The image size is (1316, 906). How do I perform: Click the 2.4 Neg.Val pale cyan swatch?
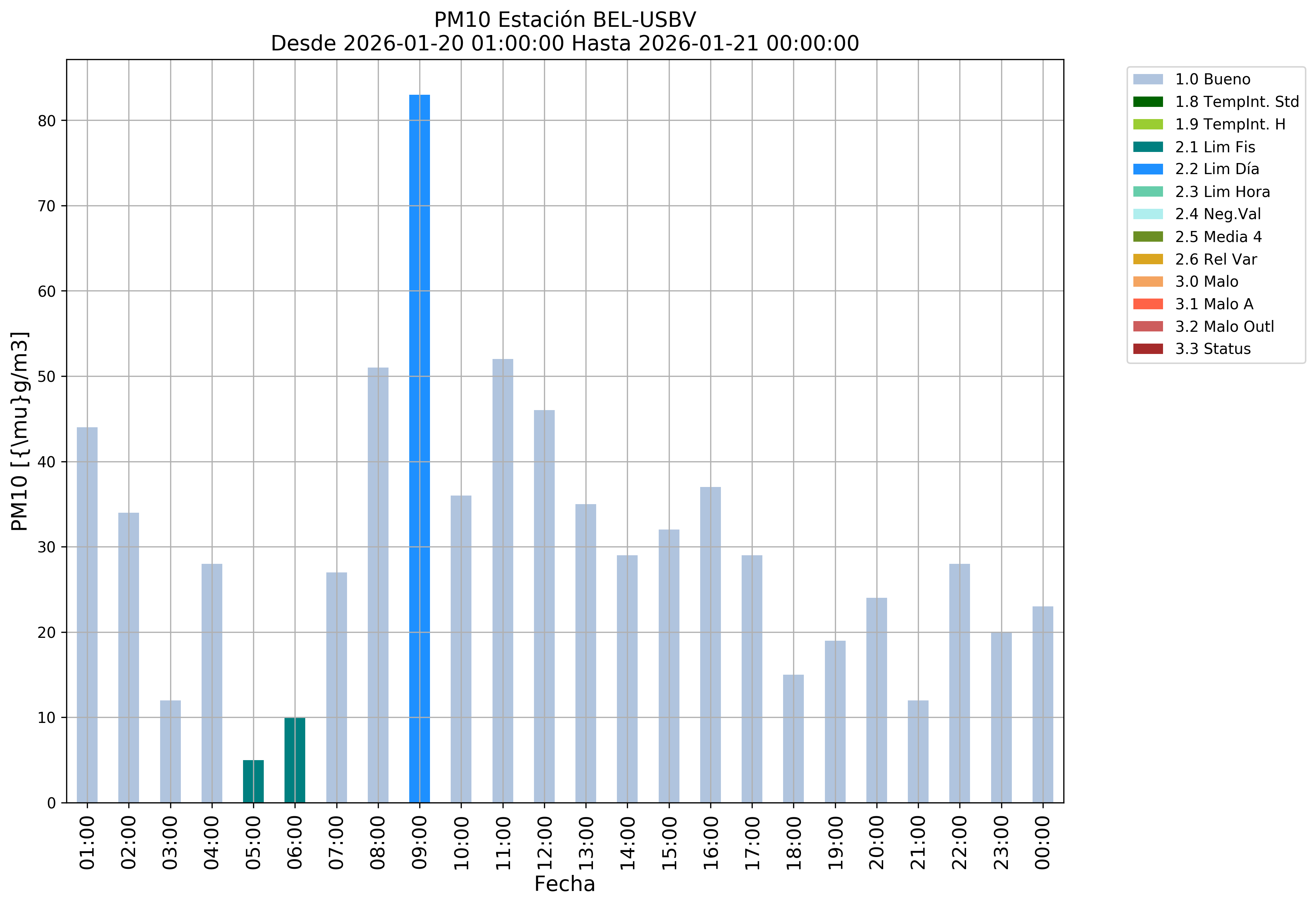(x=1147, y=214)
